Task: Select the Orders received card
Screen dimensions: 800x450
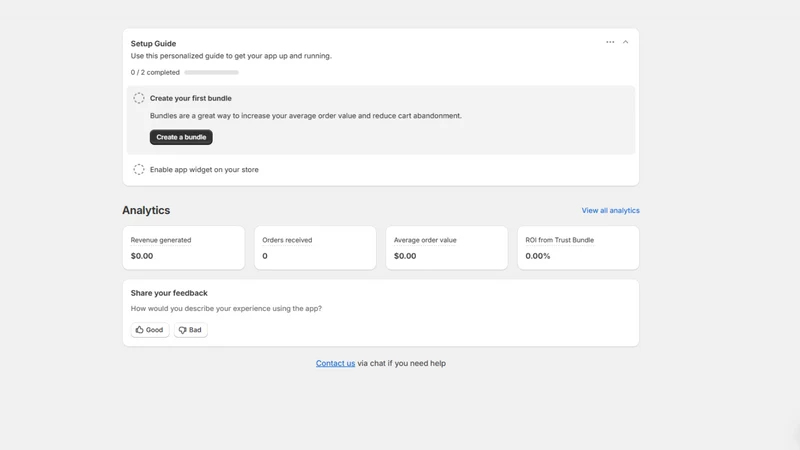Action: click(315, 248)
